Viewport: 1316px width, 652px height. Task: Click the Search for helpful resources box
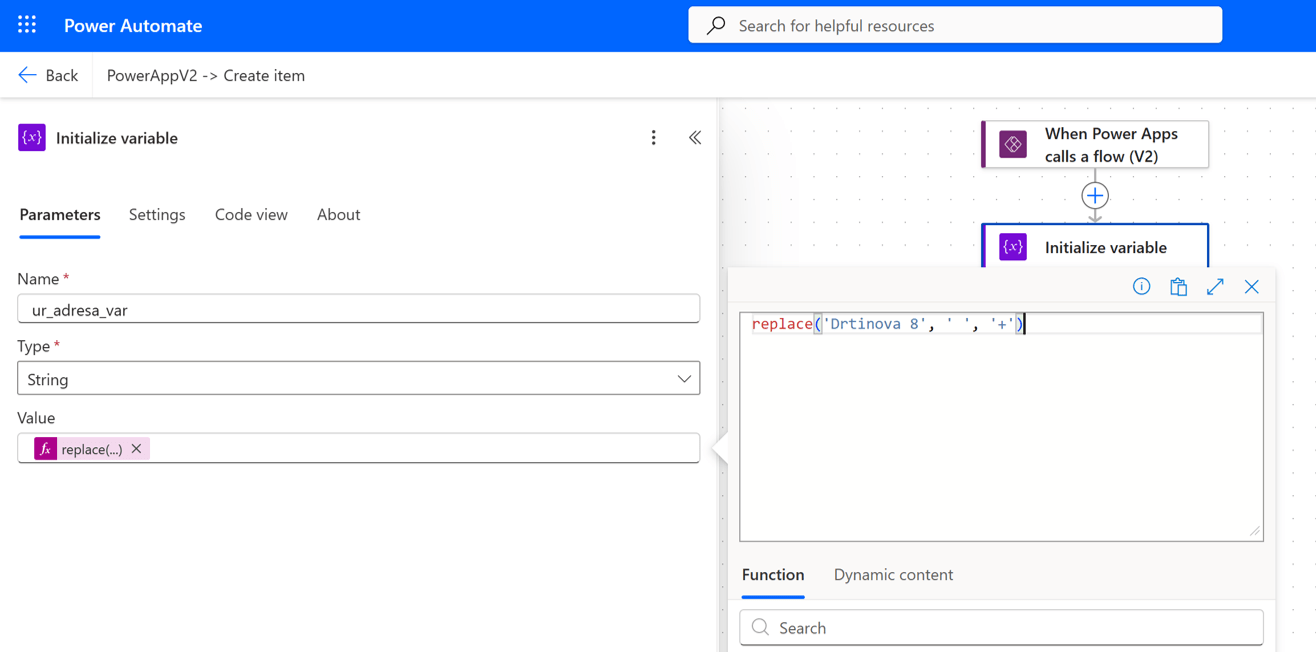point(955,26)
